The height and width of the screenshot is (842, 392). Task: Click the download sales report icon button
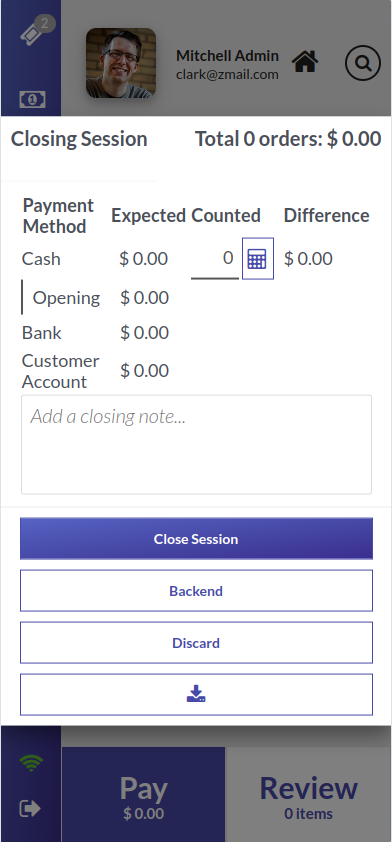point(197,694)
